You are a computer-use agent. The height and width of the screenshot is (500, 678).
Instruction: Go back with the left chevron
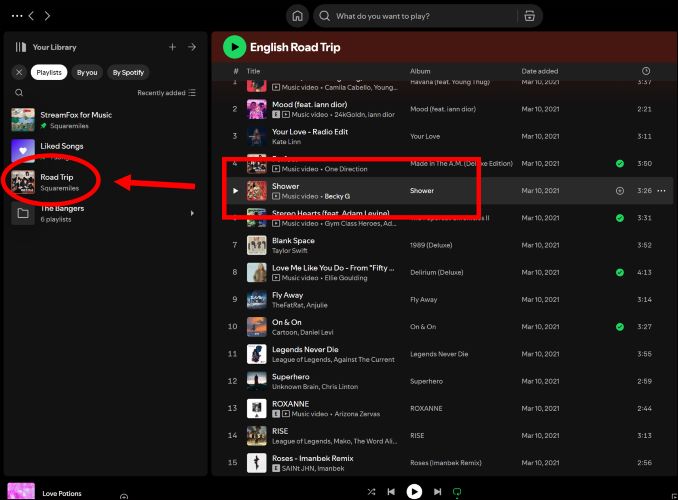(31, 16)
